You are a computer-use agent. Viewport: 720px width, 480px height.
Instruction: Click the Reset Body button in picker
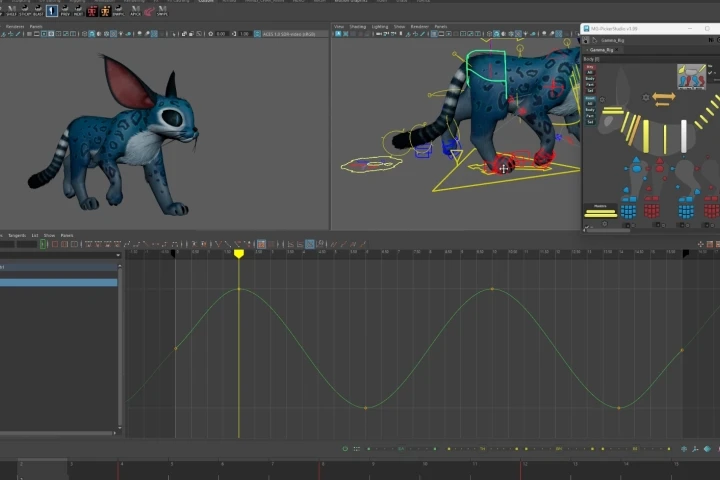[x=590, y=110]
